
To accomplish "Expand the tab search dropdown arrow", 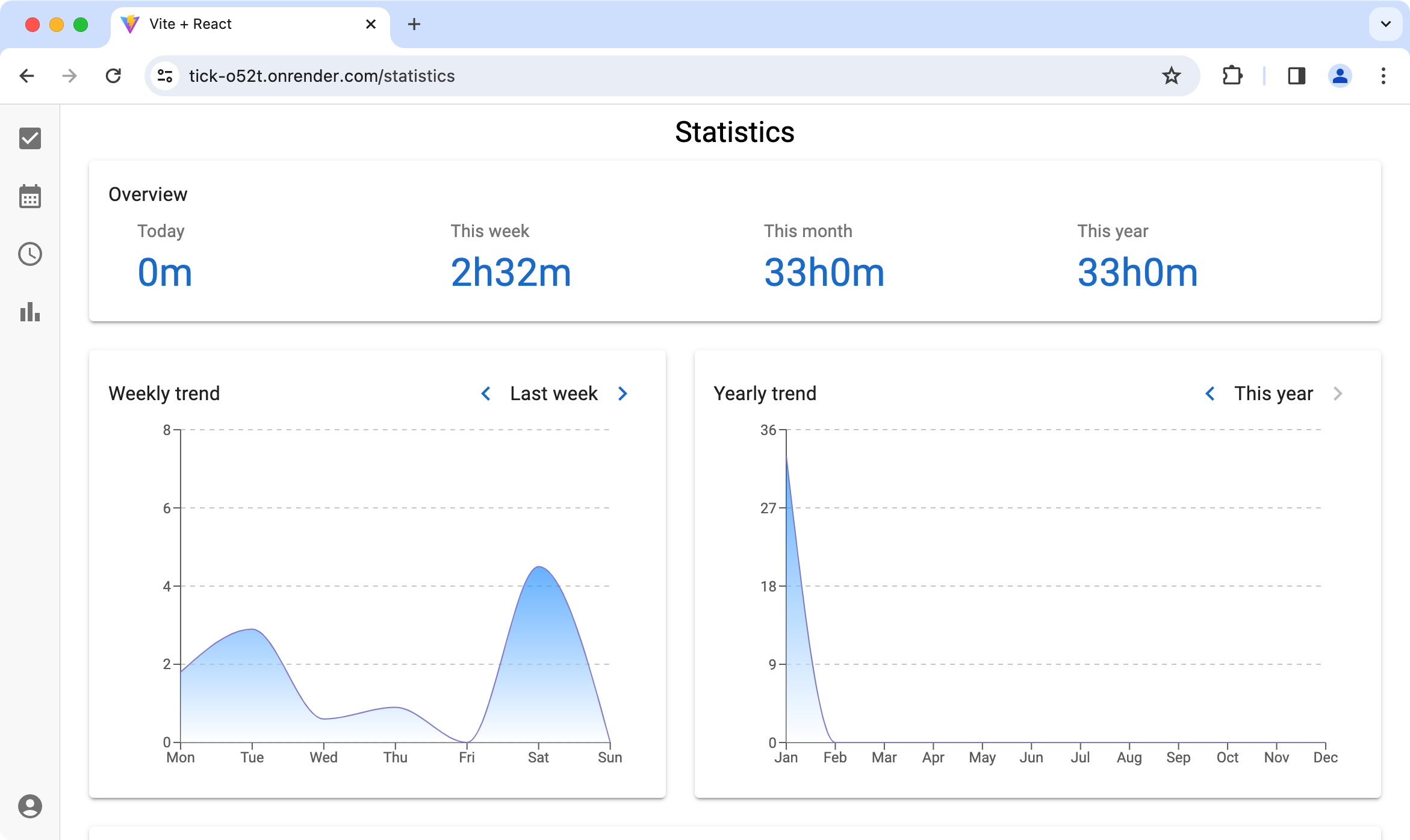I will coord(1385,24).
